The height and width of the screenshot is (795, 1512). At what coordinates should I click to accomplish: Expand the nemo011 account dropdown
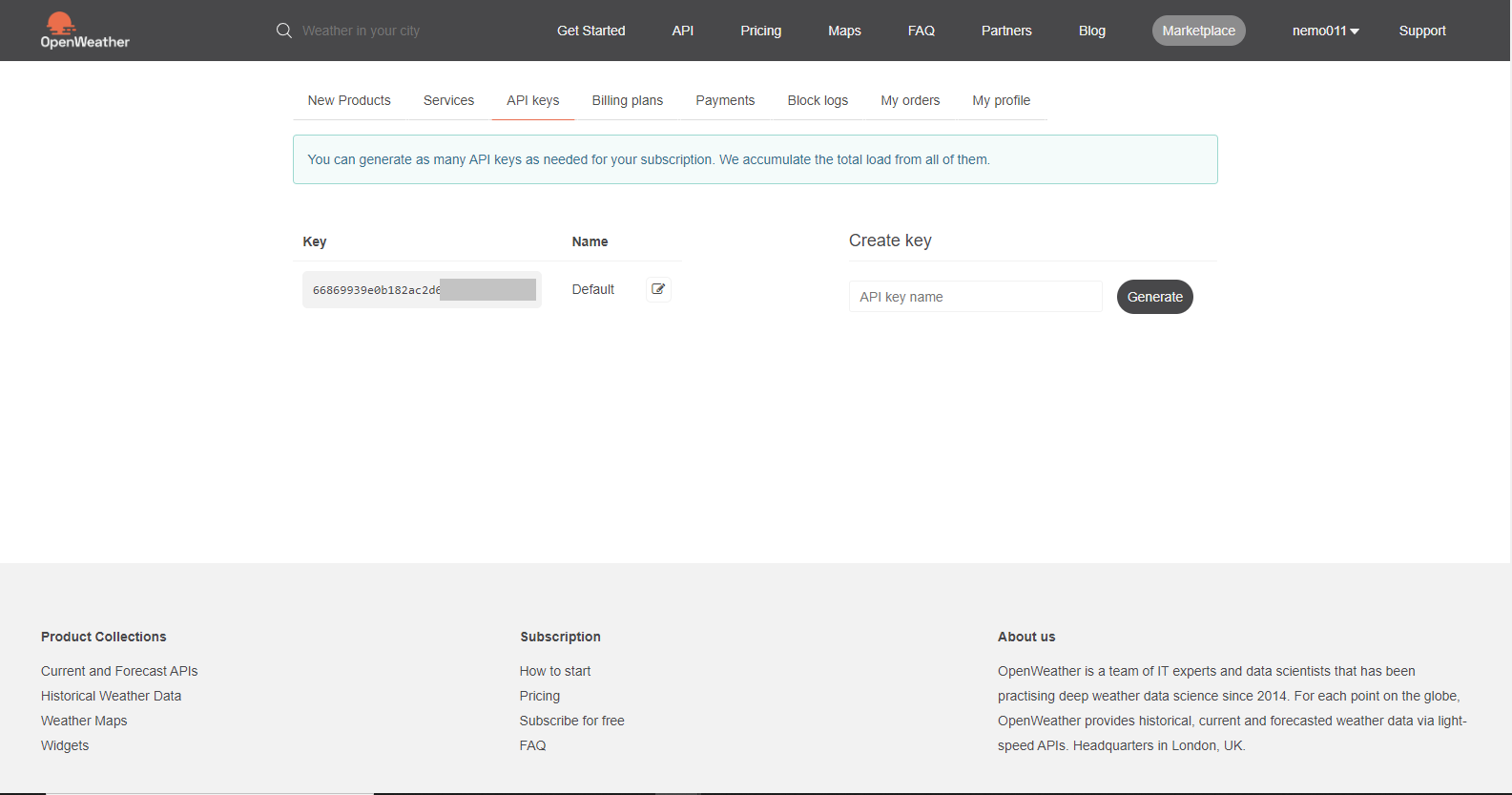point(1326,31)
